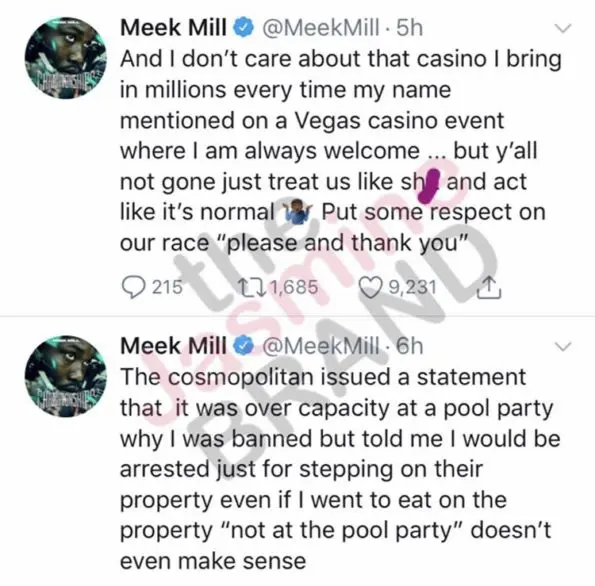
Task: Open the shrugging emoji in first tweet
Action: coord(298,212)
